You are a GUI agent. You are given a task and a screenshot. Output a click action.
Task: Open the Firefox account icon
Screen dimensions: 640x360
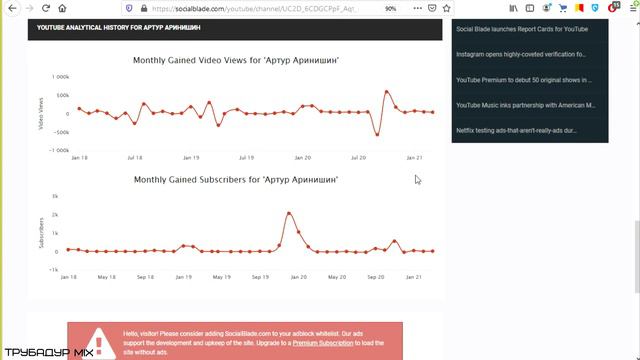tap(547, 8)
